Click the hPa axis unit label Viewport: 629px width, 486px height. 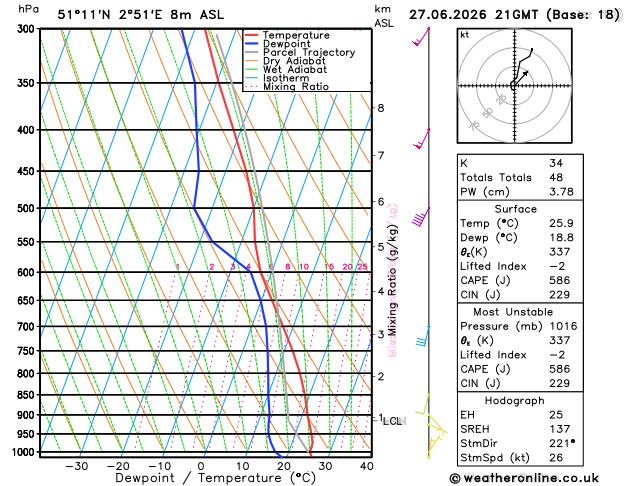pyautogui.click(x=28, y=9)
